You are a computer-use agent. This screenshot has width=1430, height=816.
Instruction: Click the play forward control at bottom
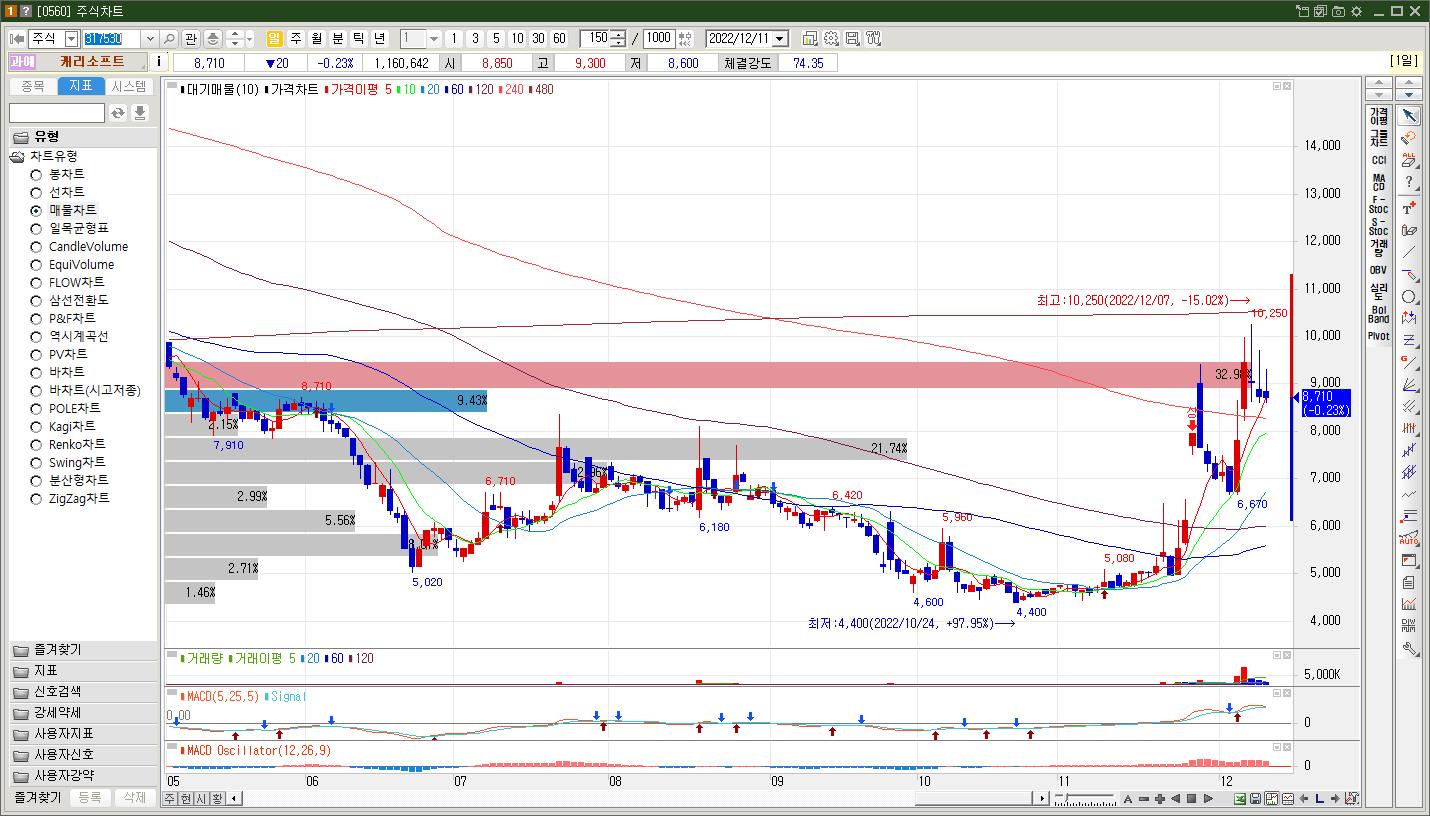1208,798
